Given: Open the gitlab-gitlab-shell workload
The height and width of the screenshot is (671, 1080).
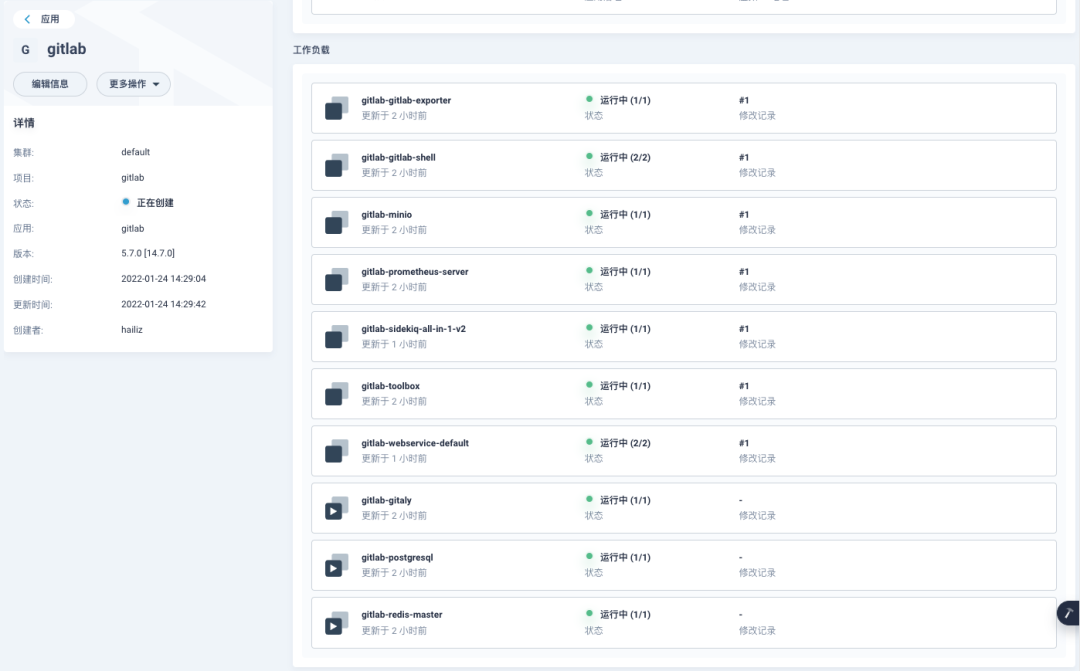Looking at the screenshot, I should 398,157.
